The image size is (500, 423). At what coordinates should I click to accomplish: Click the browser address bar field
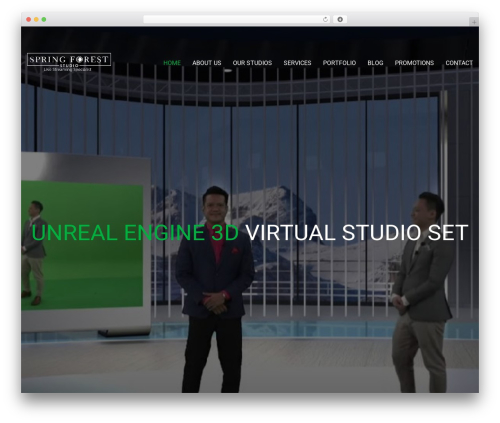tap(233, 20)
